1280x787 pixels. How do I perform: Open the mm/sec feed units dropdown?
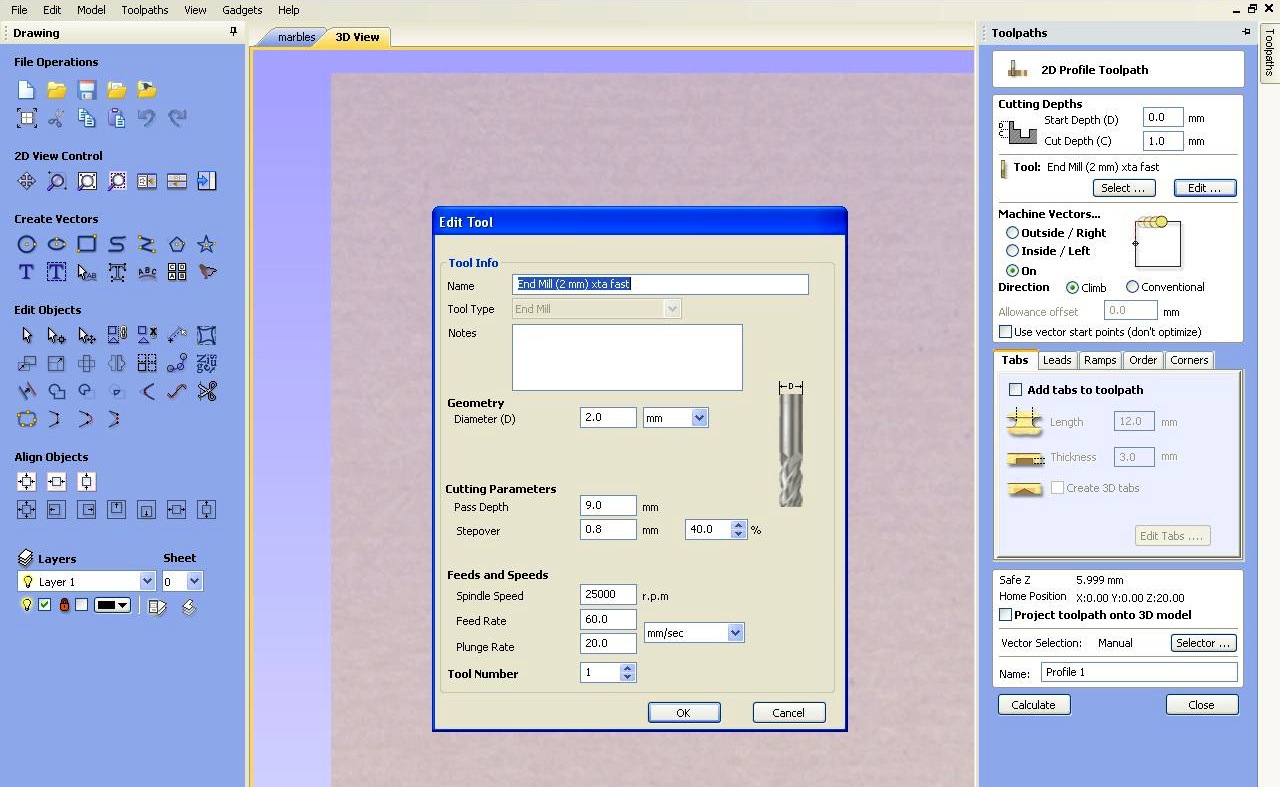pos(736,632)
